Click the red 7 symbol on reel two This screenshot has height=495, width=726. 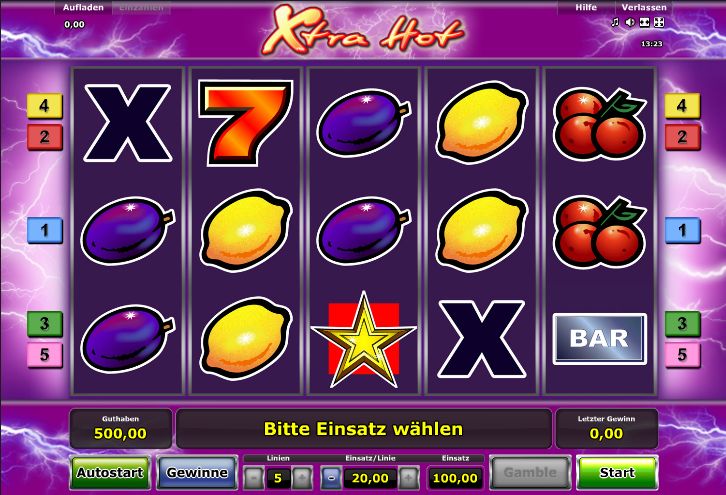click(245, 123)
